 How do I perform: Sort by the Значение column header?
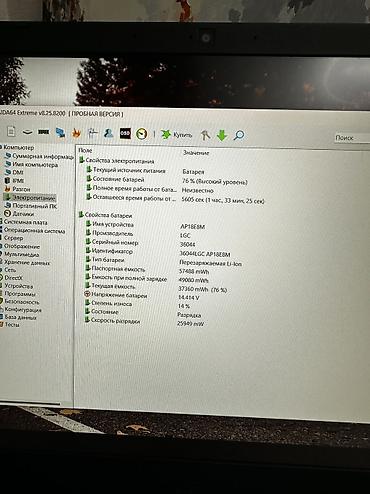point(196,153)
